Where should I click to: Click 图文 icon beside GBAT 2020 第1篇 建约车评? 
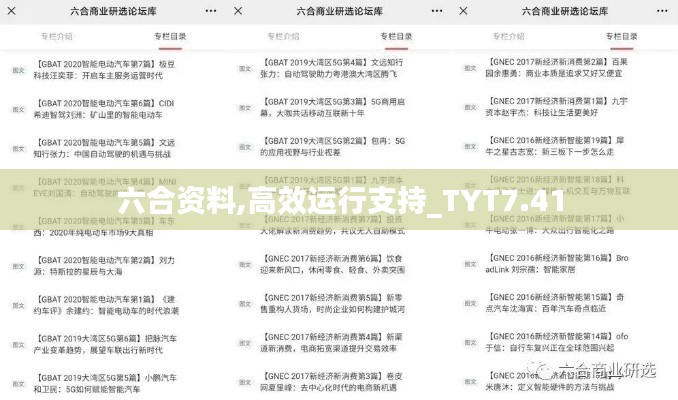pyautogui.click(x=19, y=305)
